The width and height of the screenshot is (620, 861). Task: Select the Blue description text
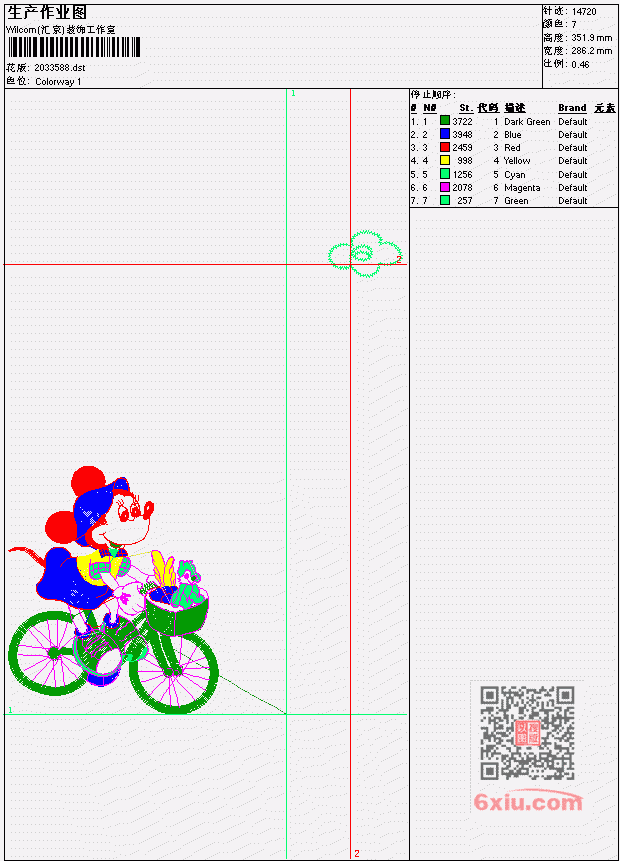click(513, 135)
